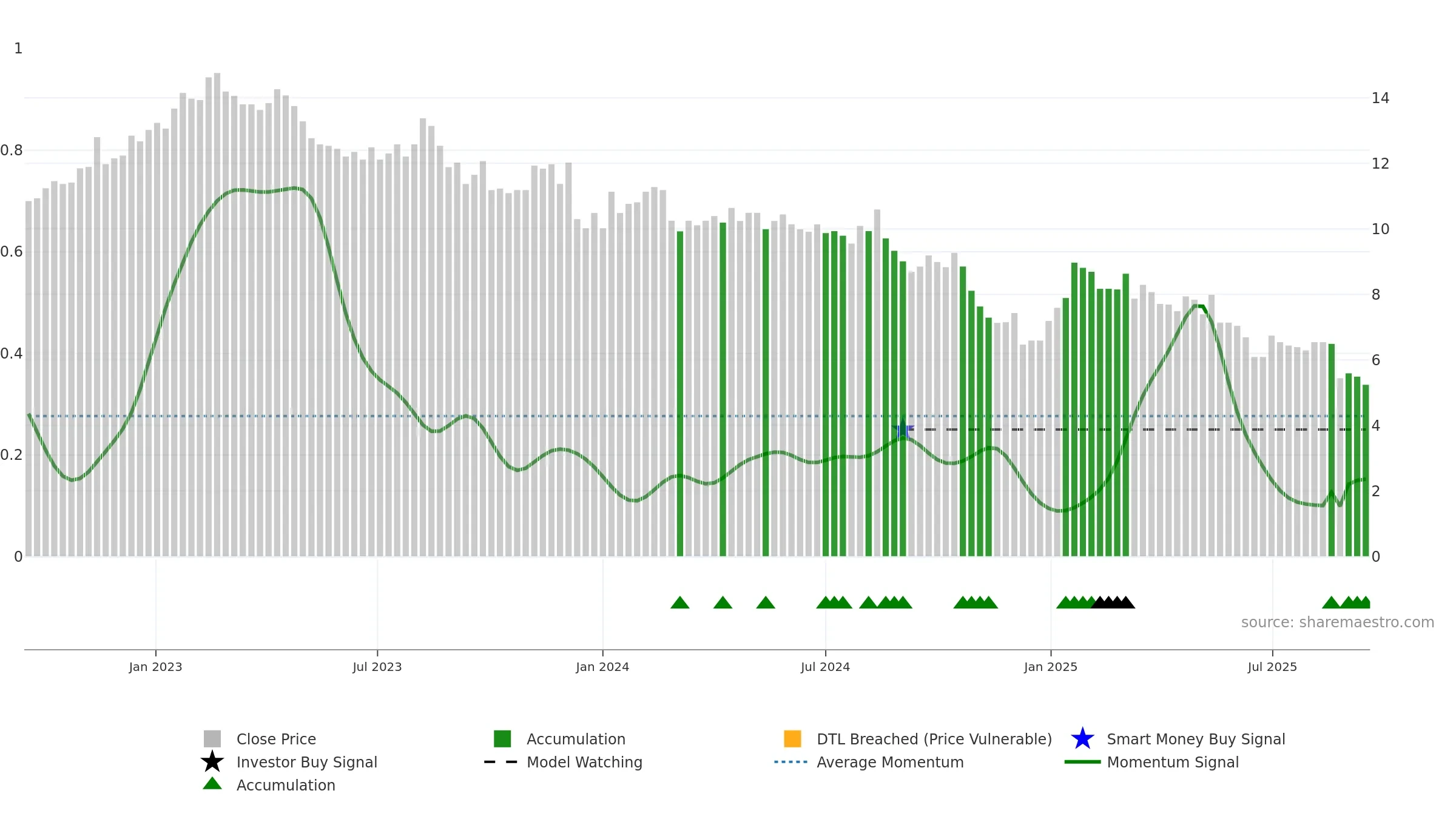Image resolution: width=1456 pixels, height=819 pixels.
Task: Click the Jan 2023 x-axis tick label
Action: [x=155, y=667]
